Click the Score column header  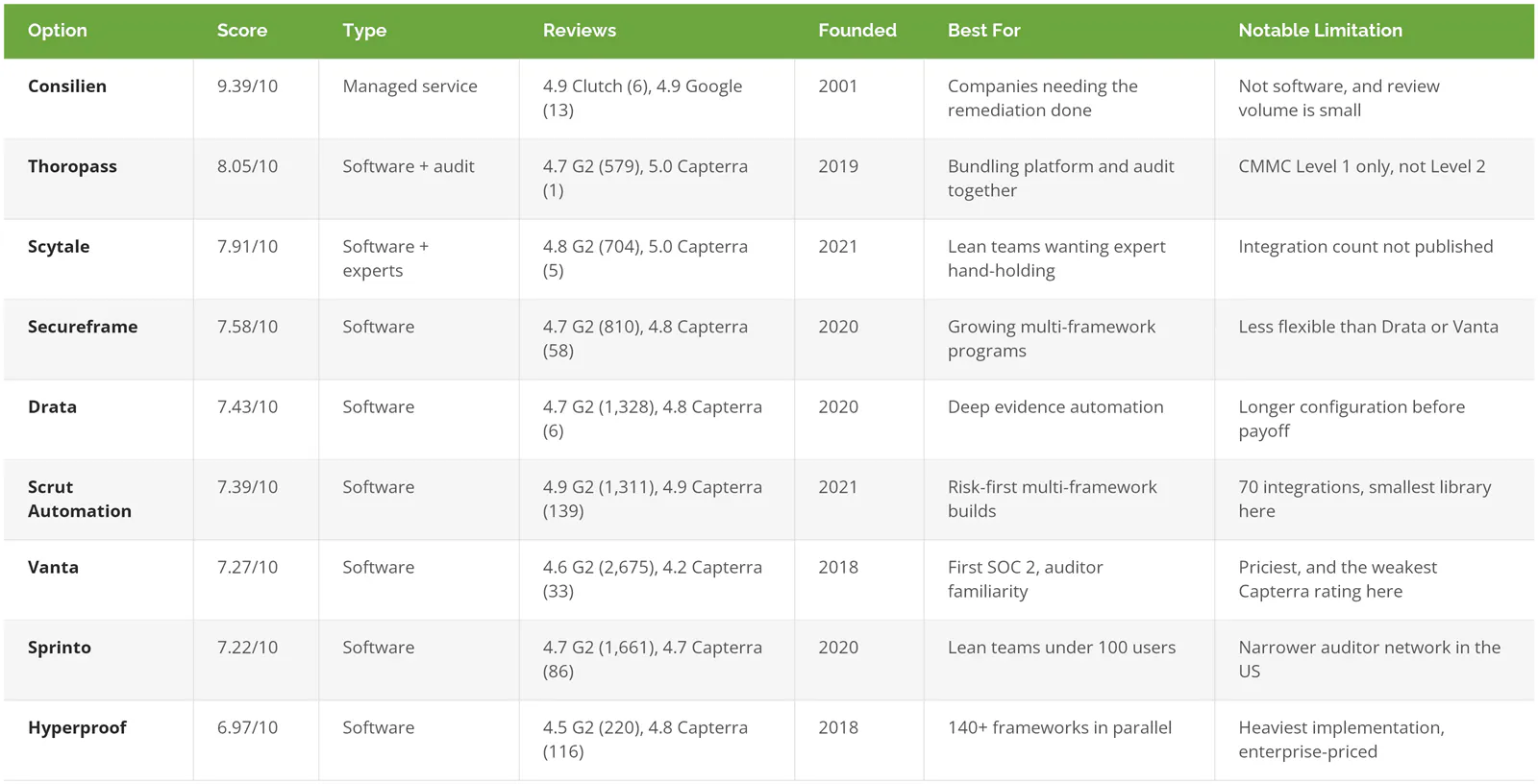pos(242,31)
